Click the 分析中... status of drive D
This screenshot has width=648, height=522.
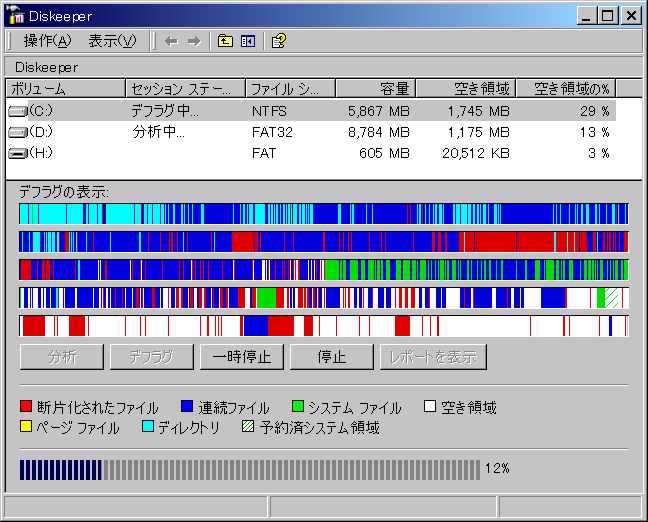159,132
